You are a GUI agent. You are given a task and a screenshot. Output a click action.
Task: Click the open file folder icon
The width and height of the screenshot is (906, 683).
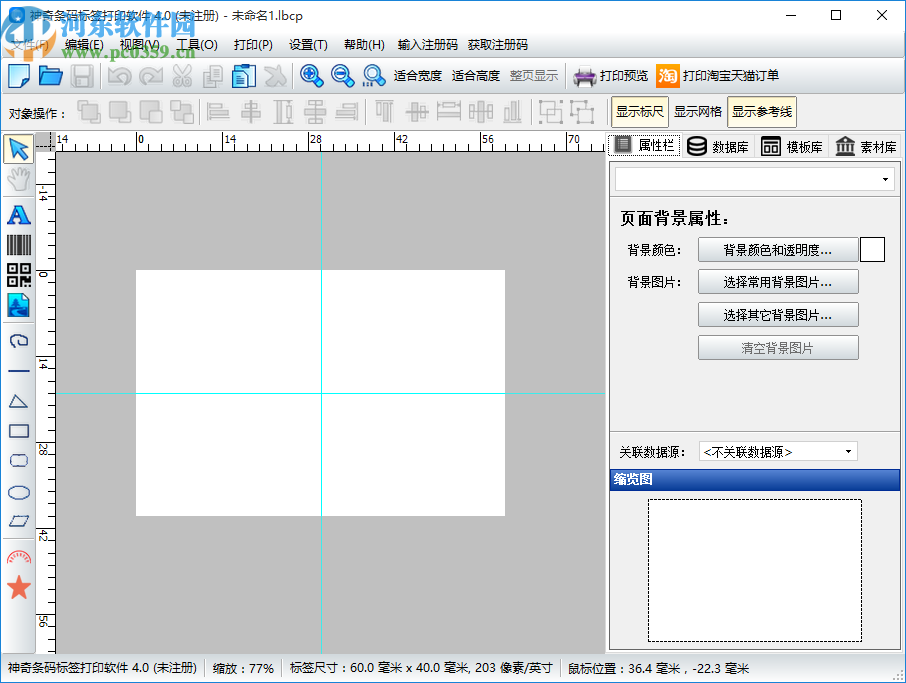point(50,76)
